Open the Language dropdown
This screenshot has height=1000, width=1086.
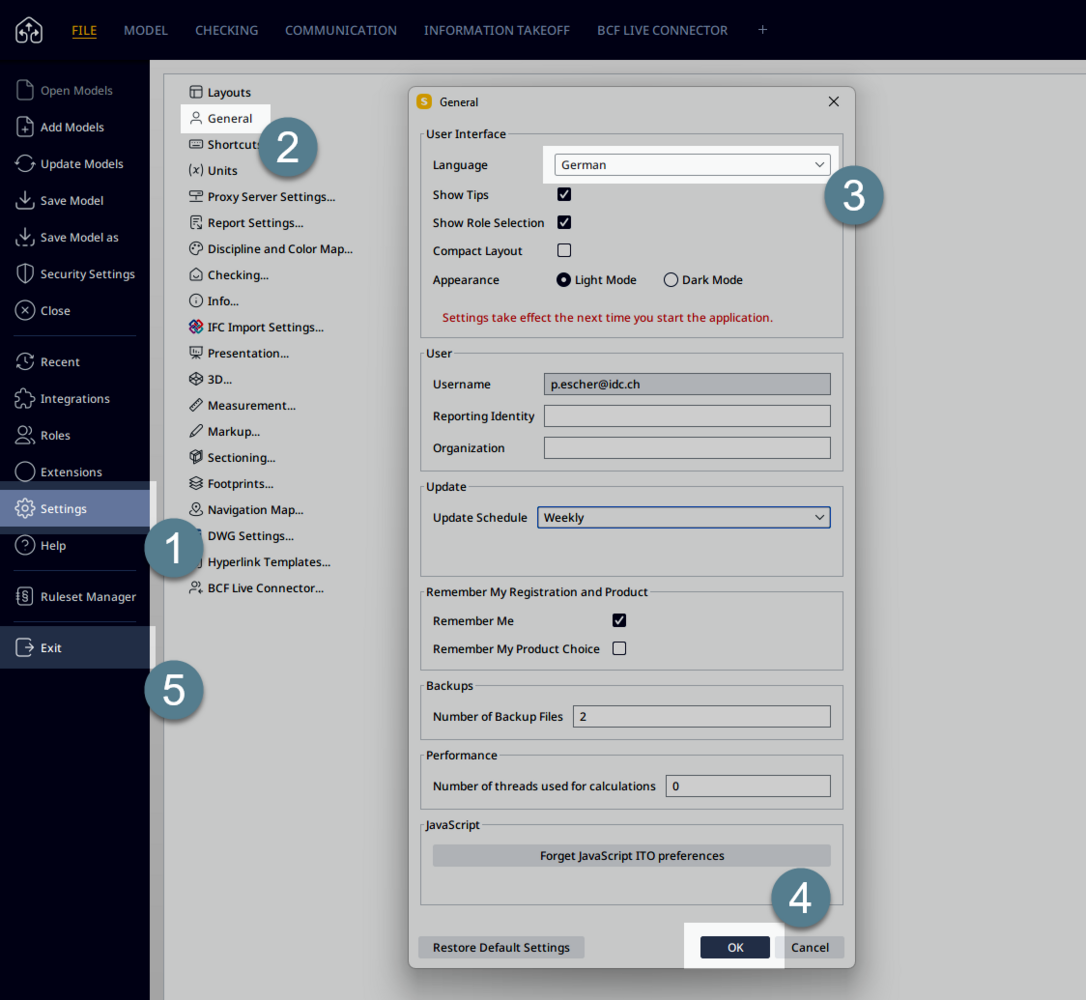692,165
